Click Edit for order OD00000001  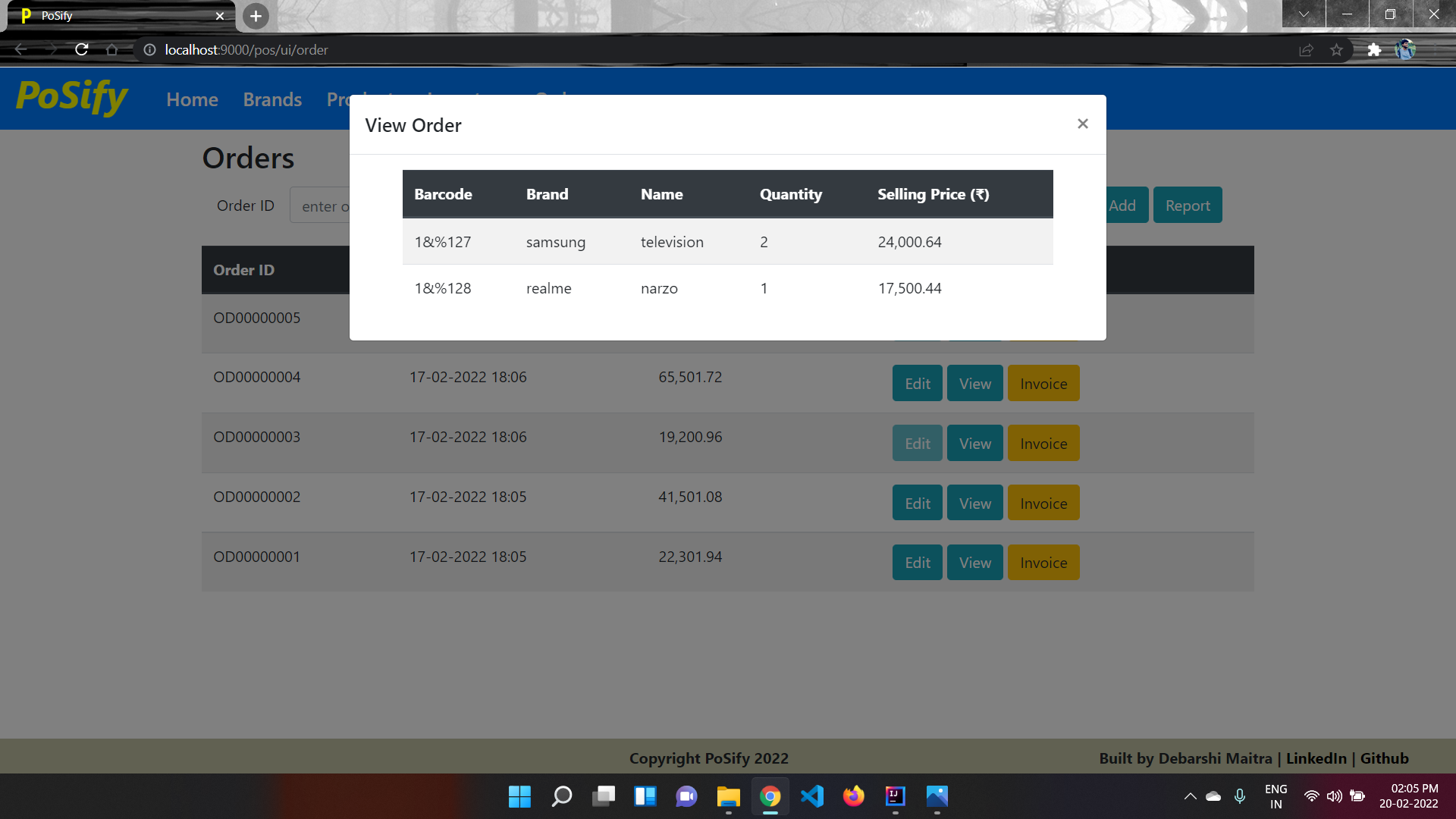(x=917, y=563)
